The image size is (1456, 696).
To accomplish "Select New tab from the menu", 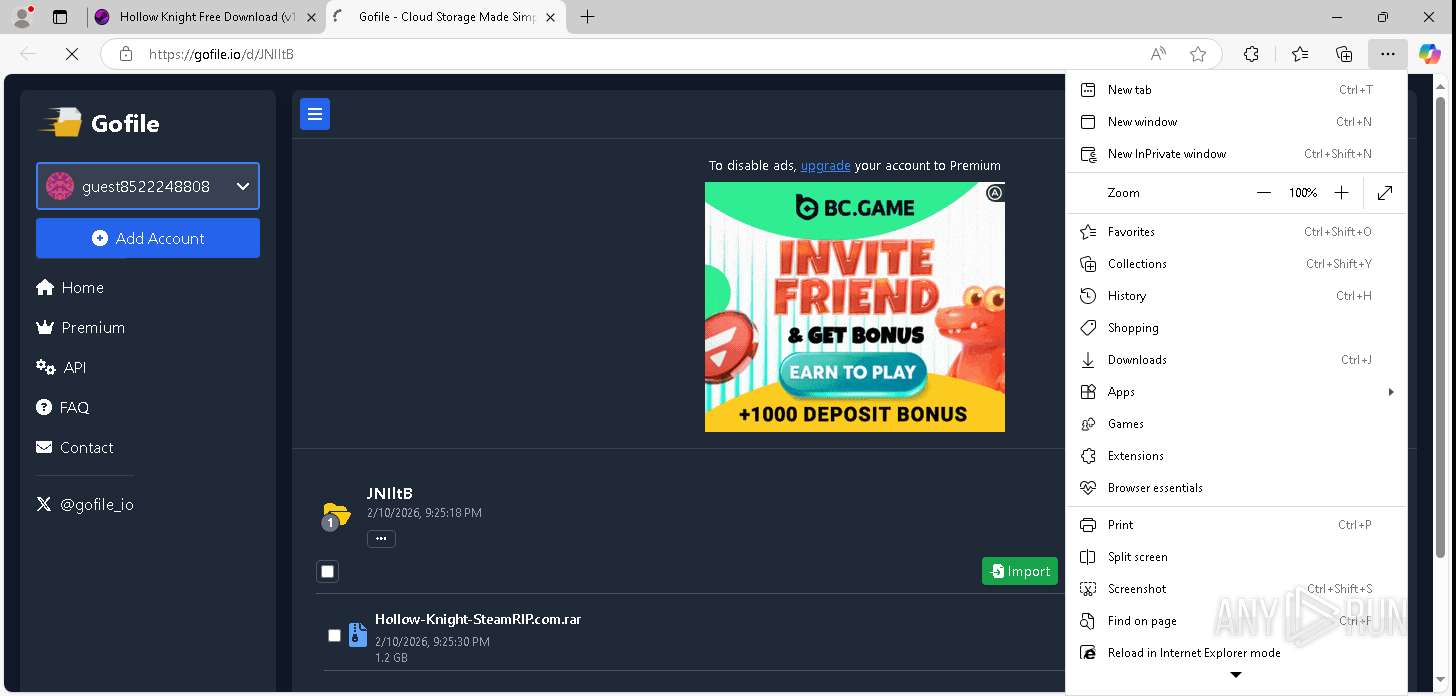I will point(1236,90).
